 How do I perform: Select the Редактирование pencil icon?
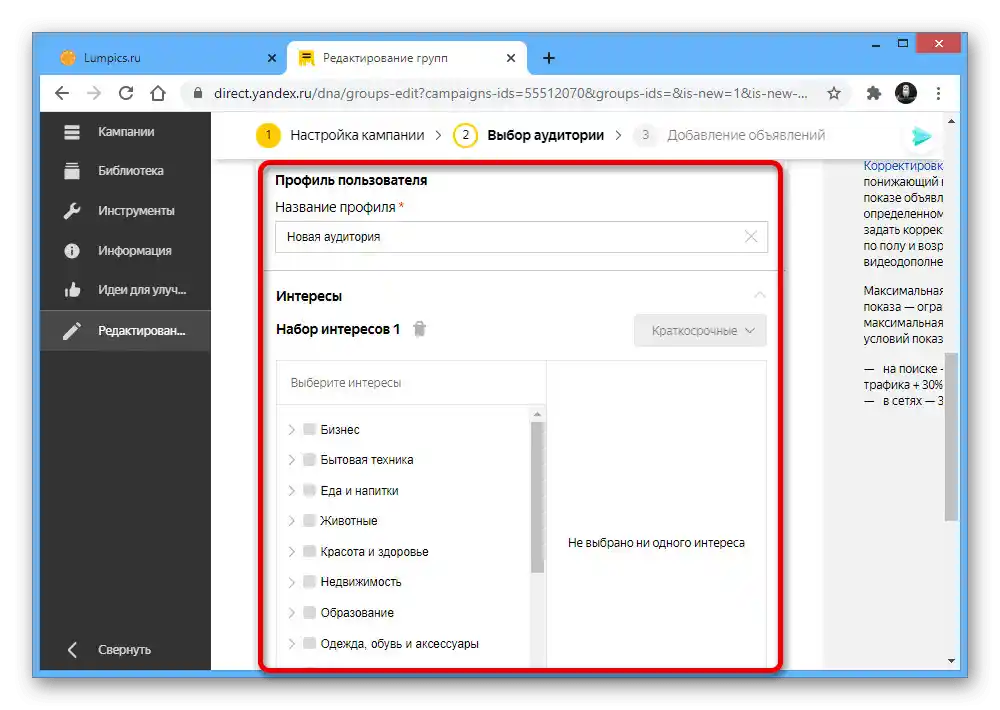(x=71, y=331)
